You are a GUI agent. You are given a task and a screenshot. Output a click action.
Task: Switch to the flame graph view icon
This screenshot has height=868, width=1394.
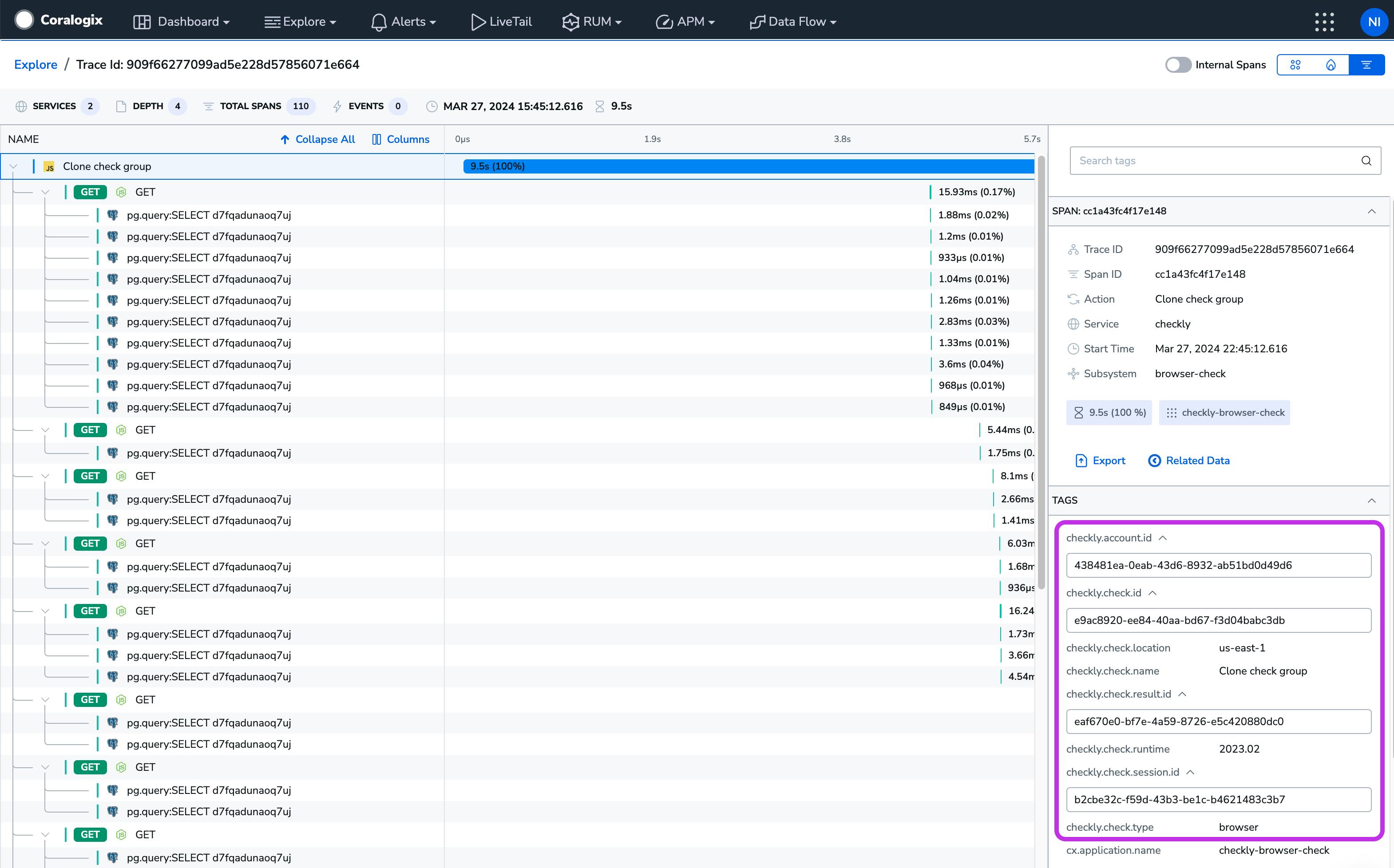pyautogui.click(x=1331, y=65)
